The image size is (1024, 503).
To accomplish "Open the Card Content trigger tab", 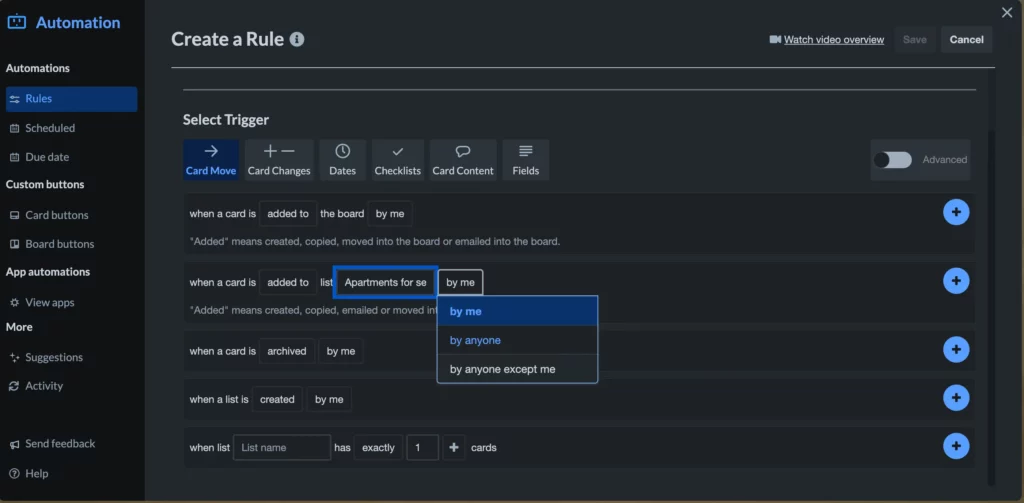I will 463,159.
